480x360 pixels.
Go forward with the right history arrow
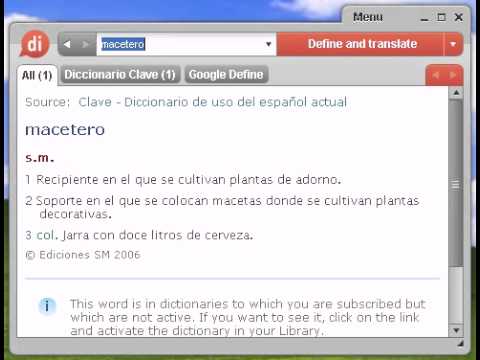pos(85,44)
